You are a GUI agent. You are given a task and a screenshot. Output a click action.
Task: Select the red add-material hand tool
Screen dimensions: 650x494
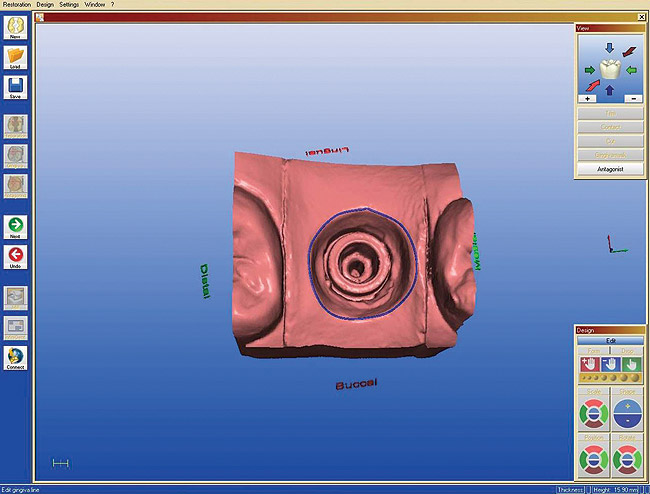tap(589, 366)
